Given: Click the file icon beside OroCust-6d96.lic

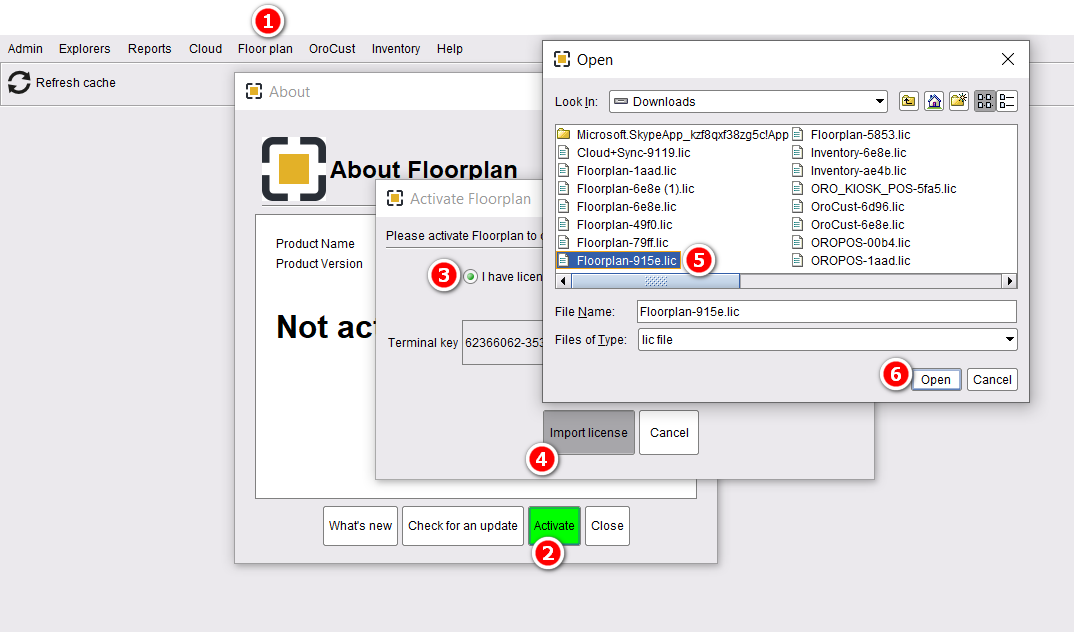Looking at the screenshot, I should click(798, 206).
